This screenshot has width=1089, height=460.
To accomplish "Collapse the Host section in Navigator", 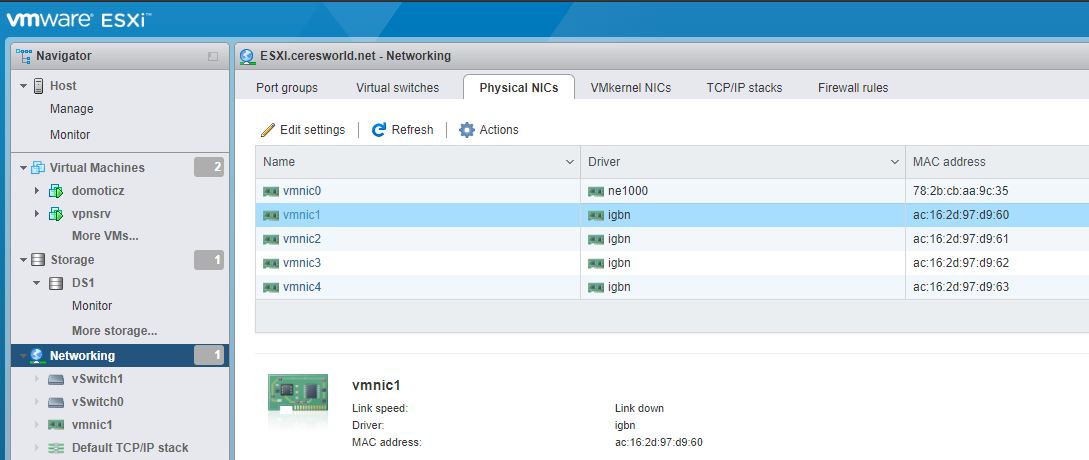I will [x=24, y=86].
